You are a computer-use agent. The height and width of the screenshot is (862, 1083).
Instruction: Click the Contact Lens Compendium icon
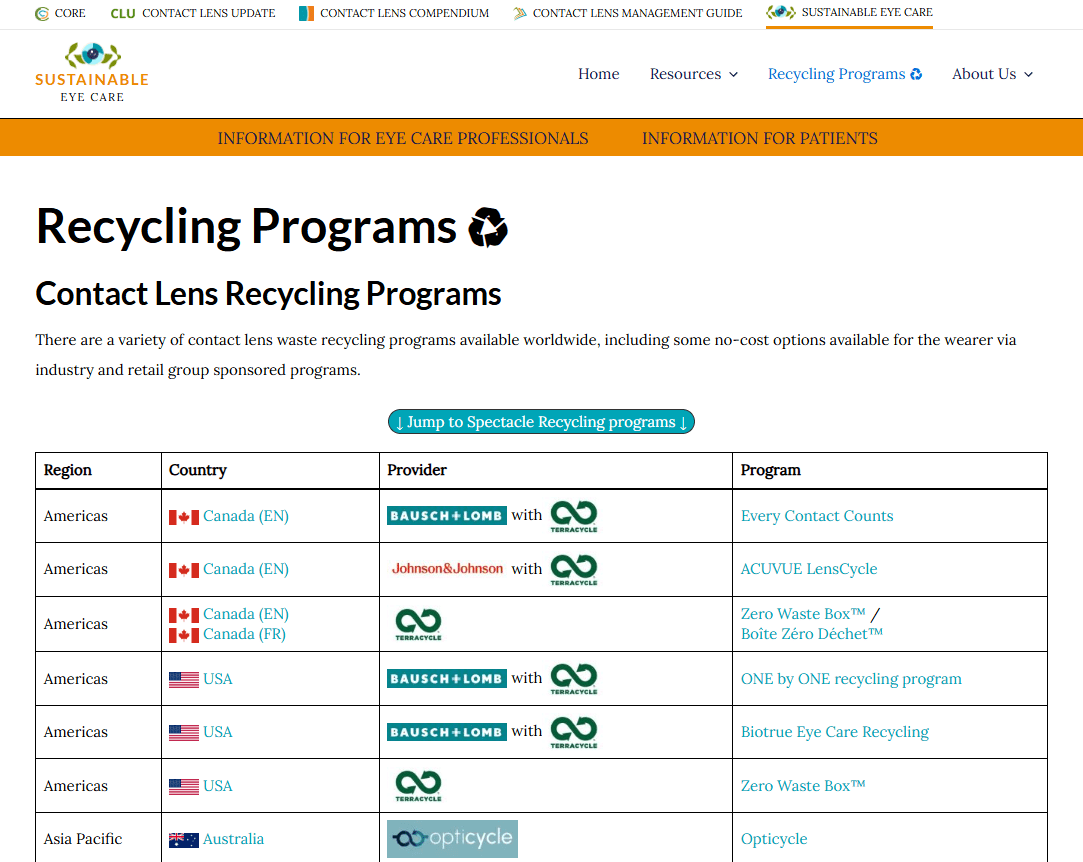[x=306, y=14]
